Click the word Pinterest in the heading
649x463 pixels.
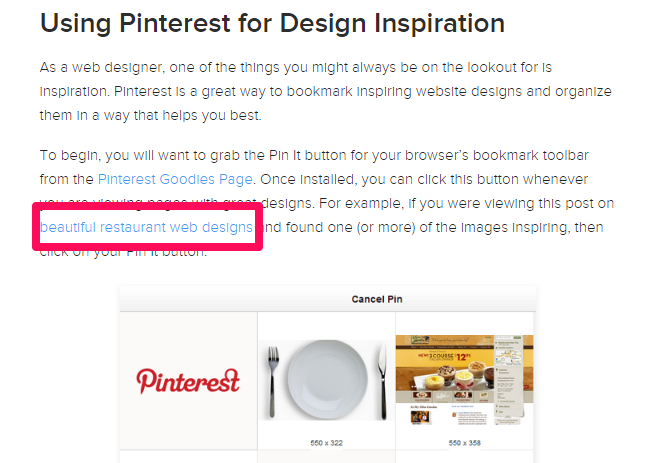click(175, 23)
